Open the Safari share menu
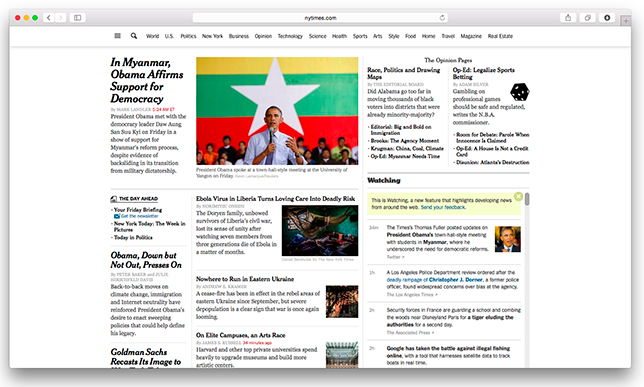 click(568, 18)
